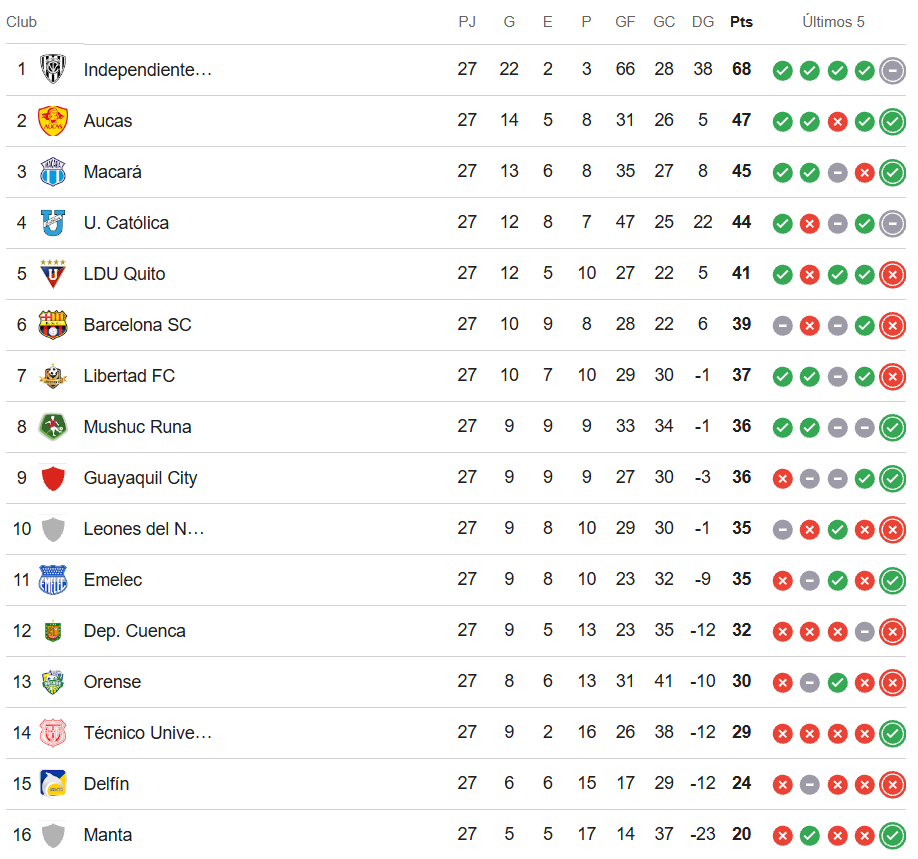This screenshot has width=918, height=859.
Task: Sort by the Pts column header
Action: [741, 22]
